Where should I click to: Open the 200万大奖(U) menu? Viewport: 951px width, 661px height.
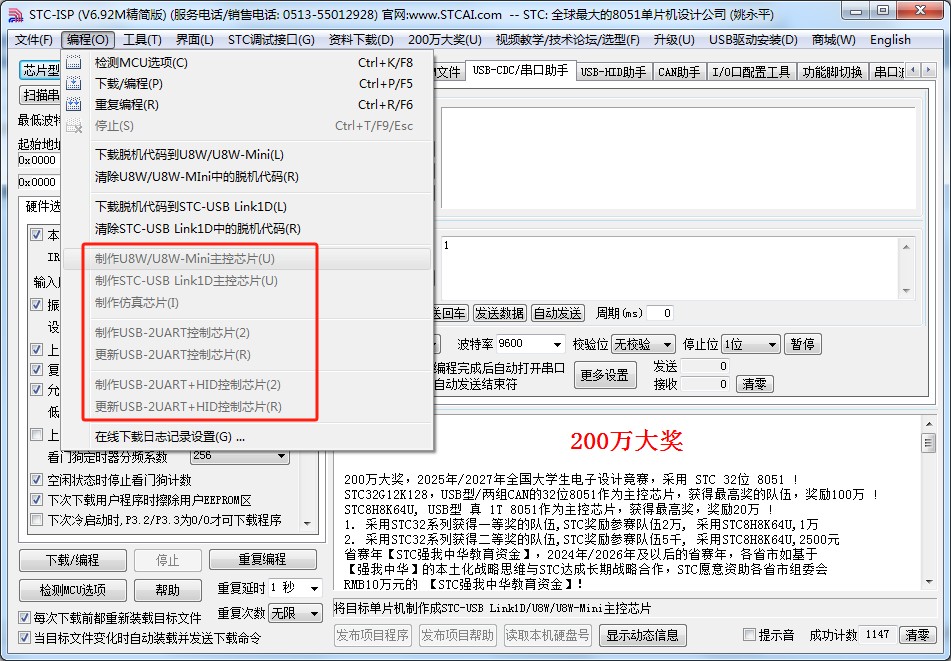tap(445, 40)
